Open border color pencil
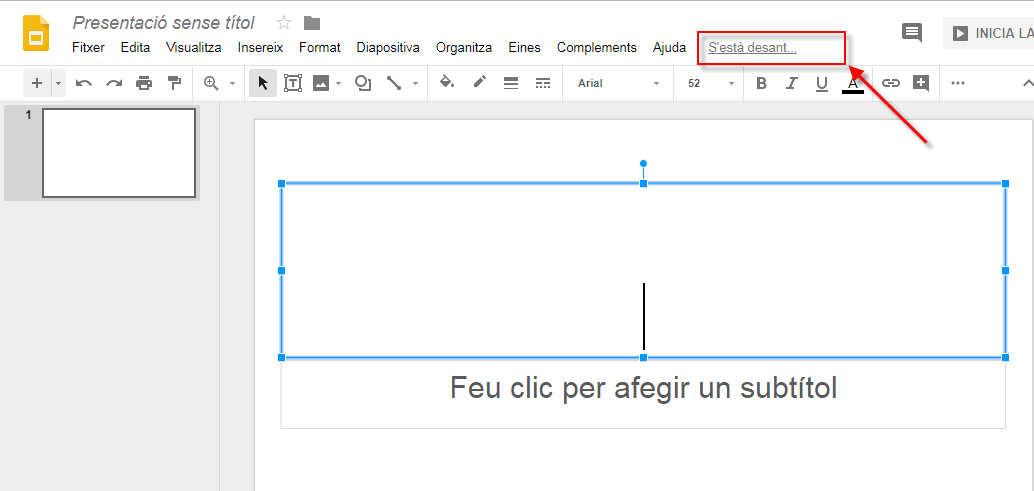 (479, 83)
